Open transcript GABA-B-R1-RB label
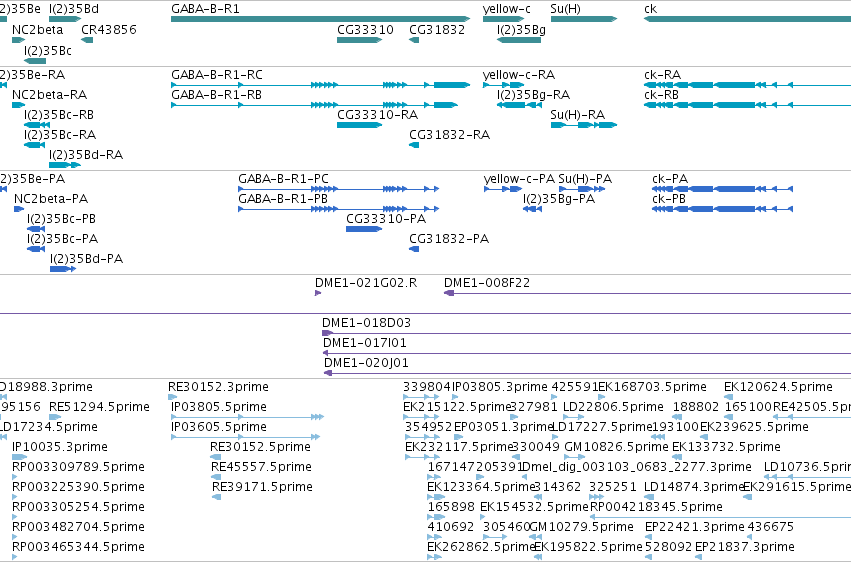Image resolution: width=851 pixels, height=562 pixels. (217, 95)
